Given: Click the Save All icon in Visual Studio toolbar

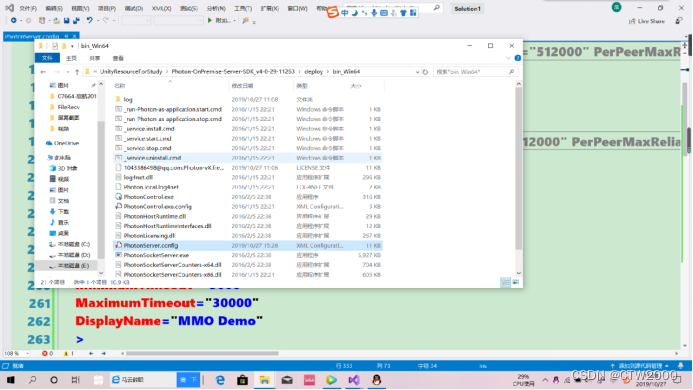Looking at the screenshot, I should coord(76,20).
